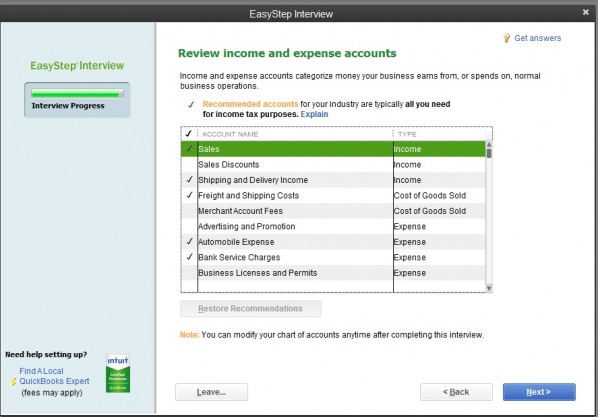The height and width of the screenshot is (417, 600).
Task: Select the Sales Discounts row name
Action: pyautogui.click(x=229, y=165)
